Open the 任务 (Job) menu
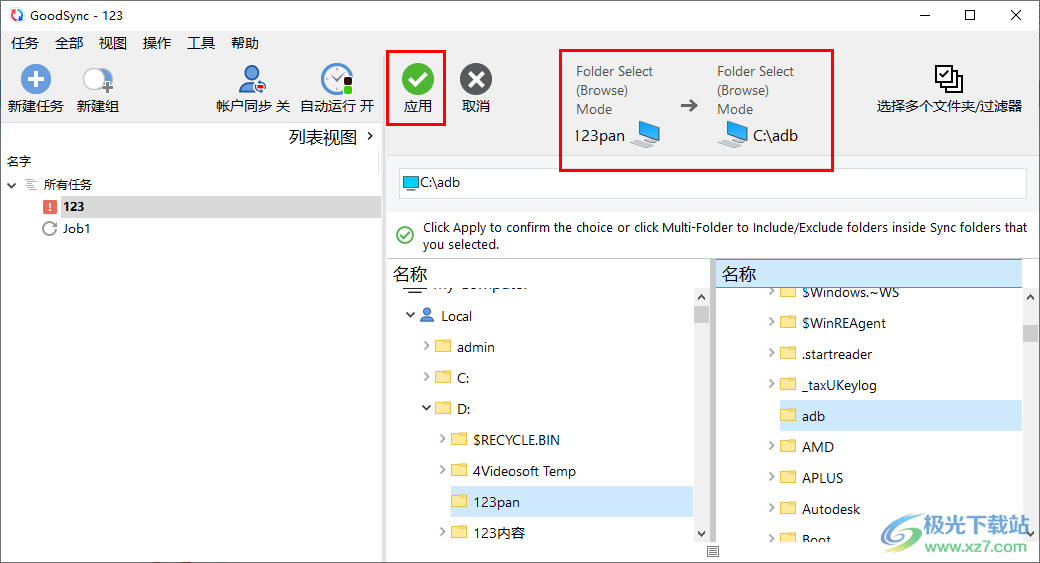 [25, 43]
